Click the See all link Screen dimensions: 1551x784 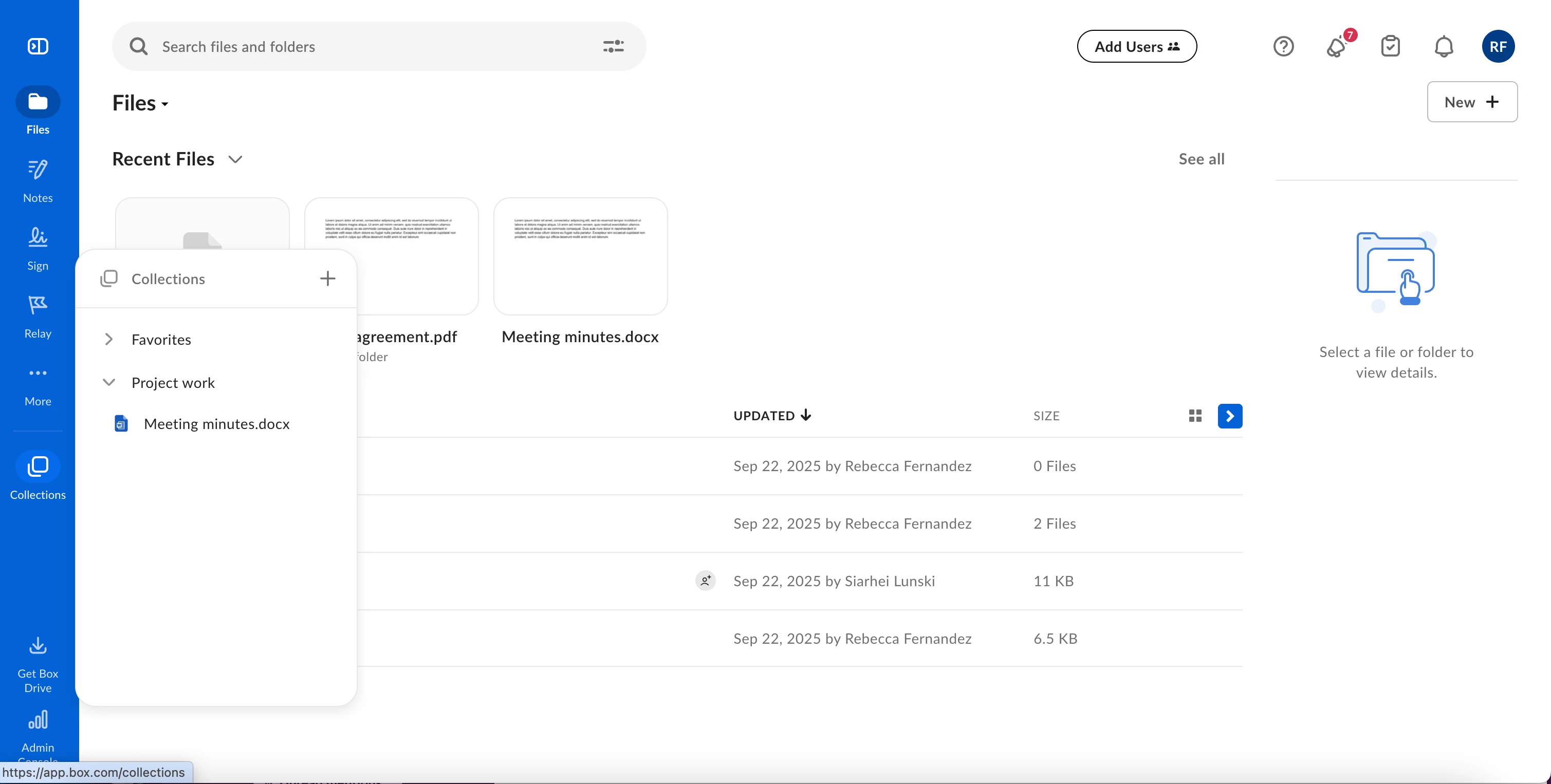1201,159
